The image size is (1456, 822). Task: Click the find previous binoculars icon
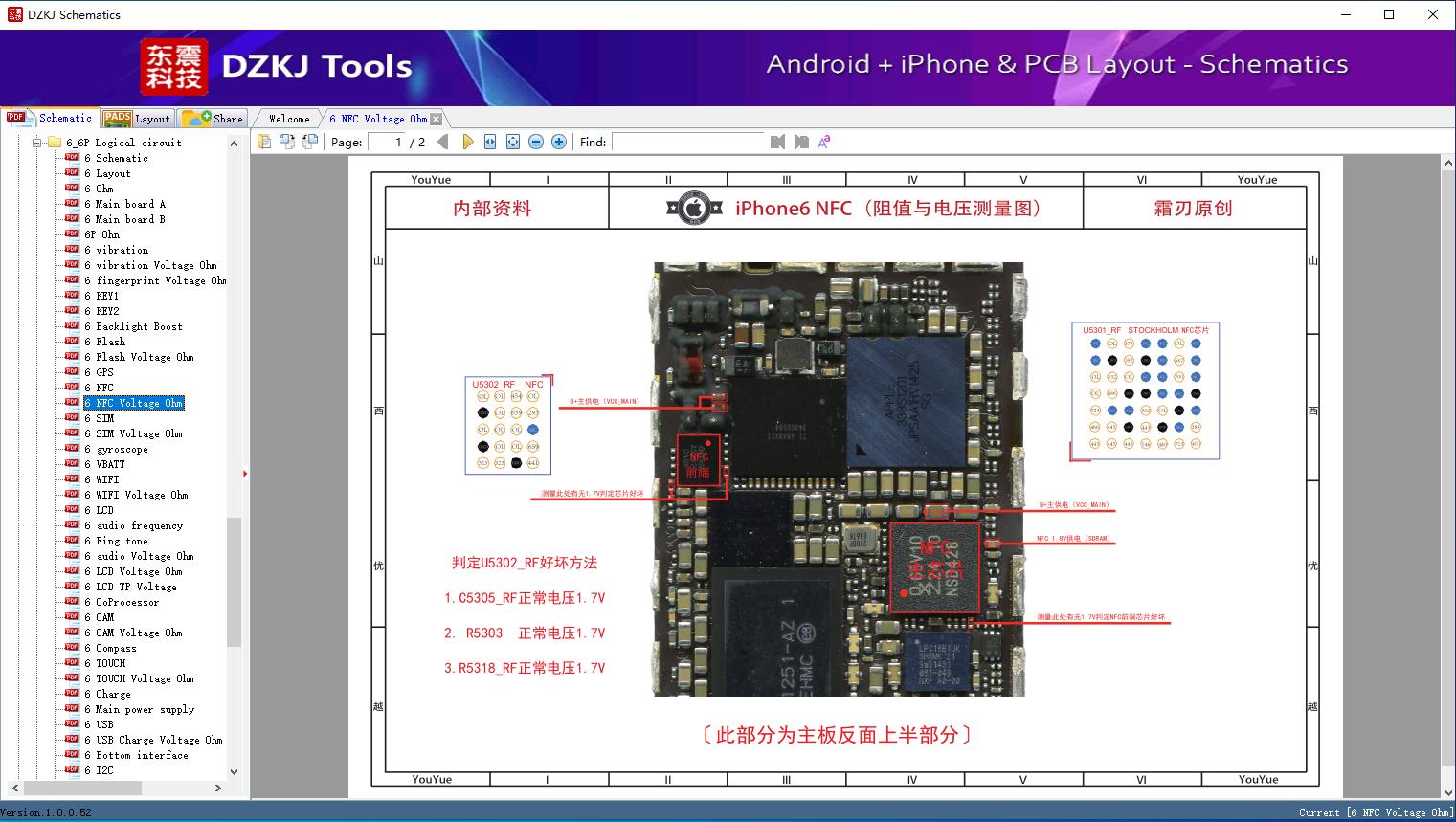coord(777,142)
